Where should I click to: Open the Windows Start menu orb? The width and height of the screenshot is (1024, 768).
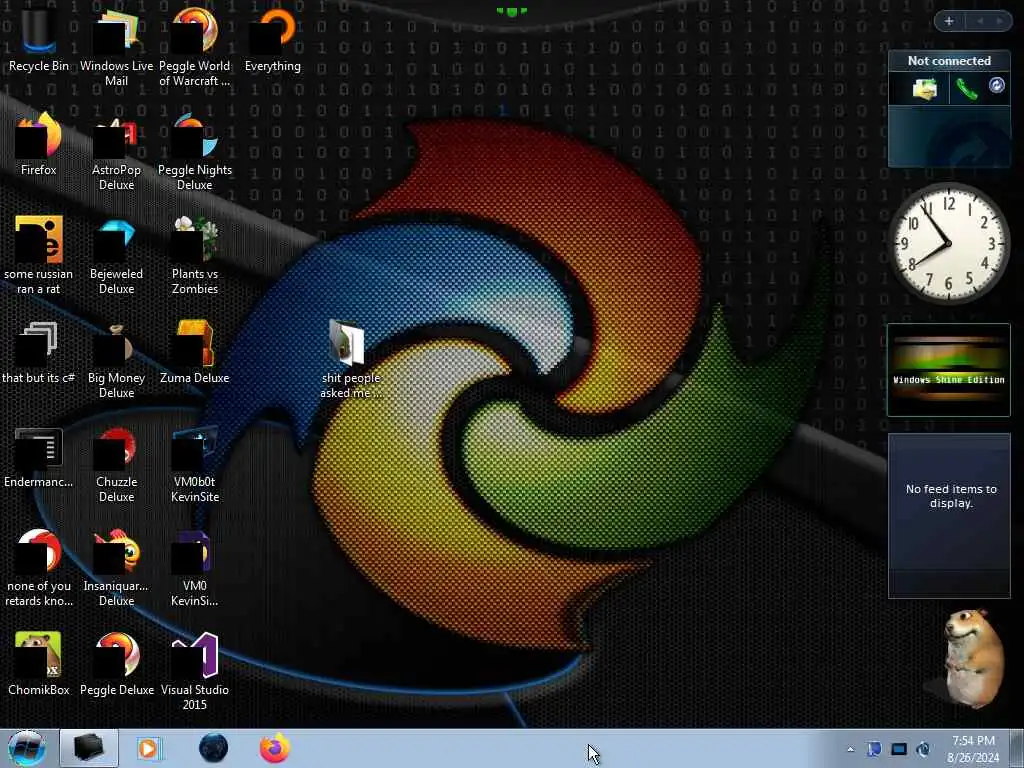[x=26, y=748]
